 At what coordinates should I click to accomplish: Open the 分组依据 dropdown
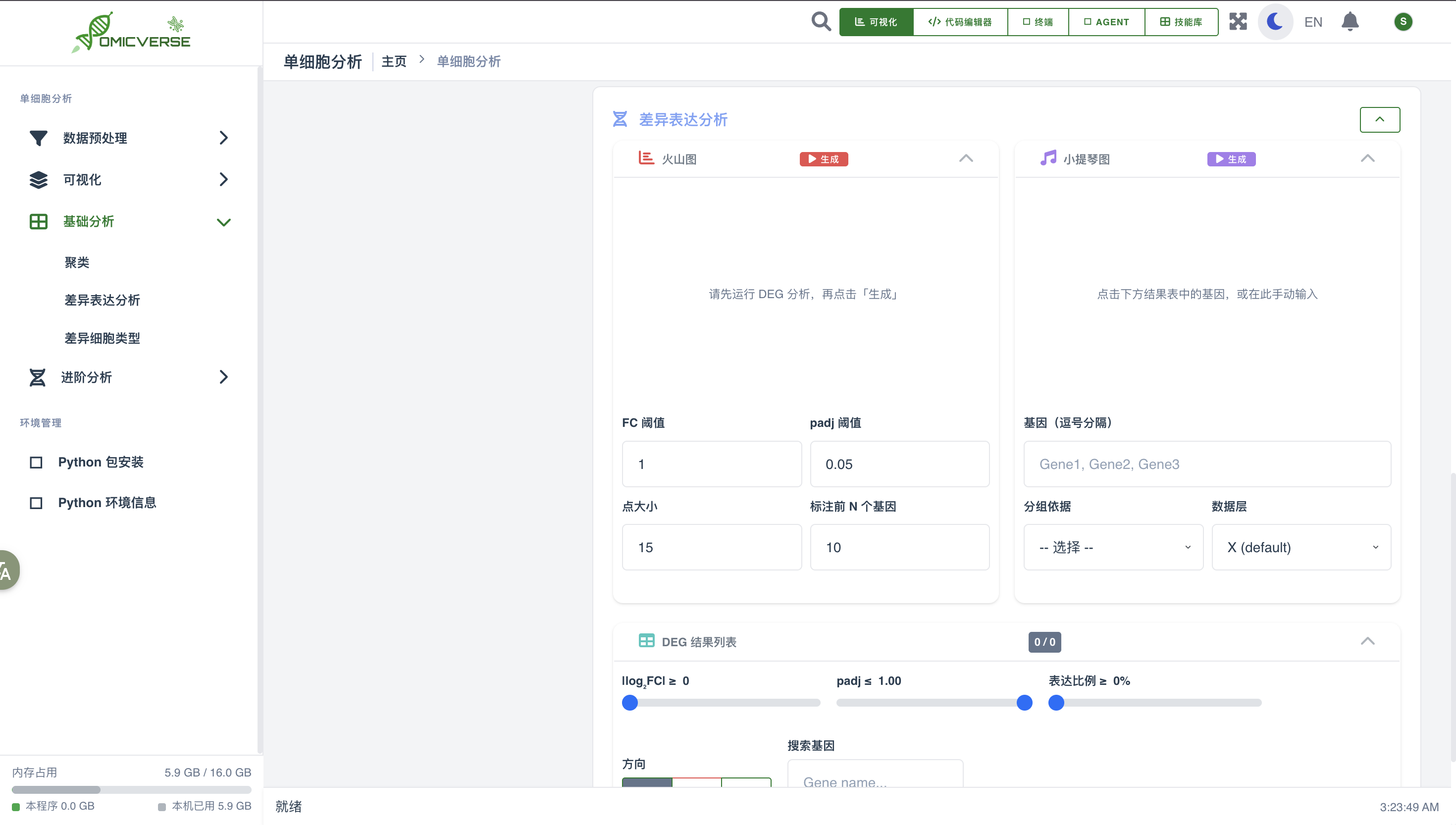click(1113, 547)
